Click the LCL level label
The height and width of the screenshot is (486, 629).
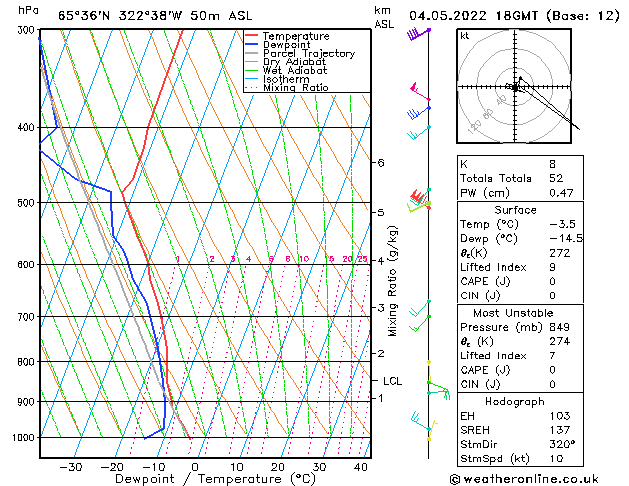point(392,381)
